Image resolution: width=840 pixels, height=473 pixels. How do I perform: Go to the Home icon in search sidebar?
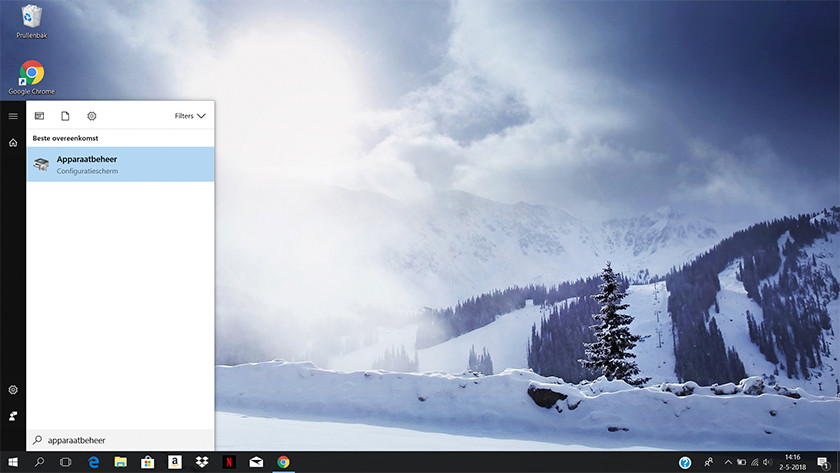[x=13, y=142]
